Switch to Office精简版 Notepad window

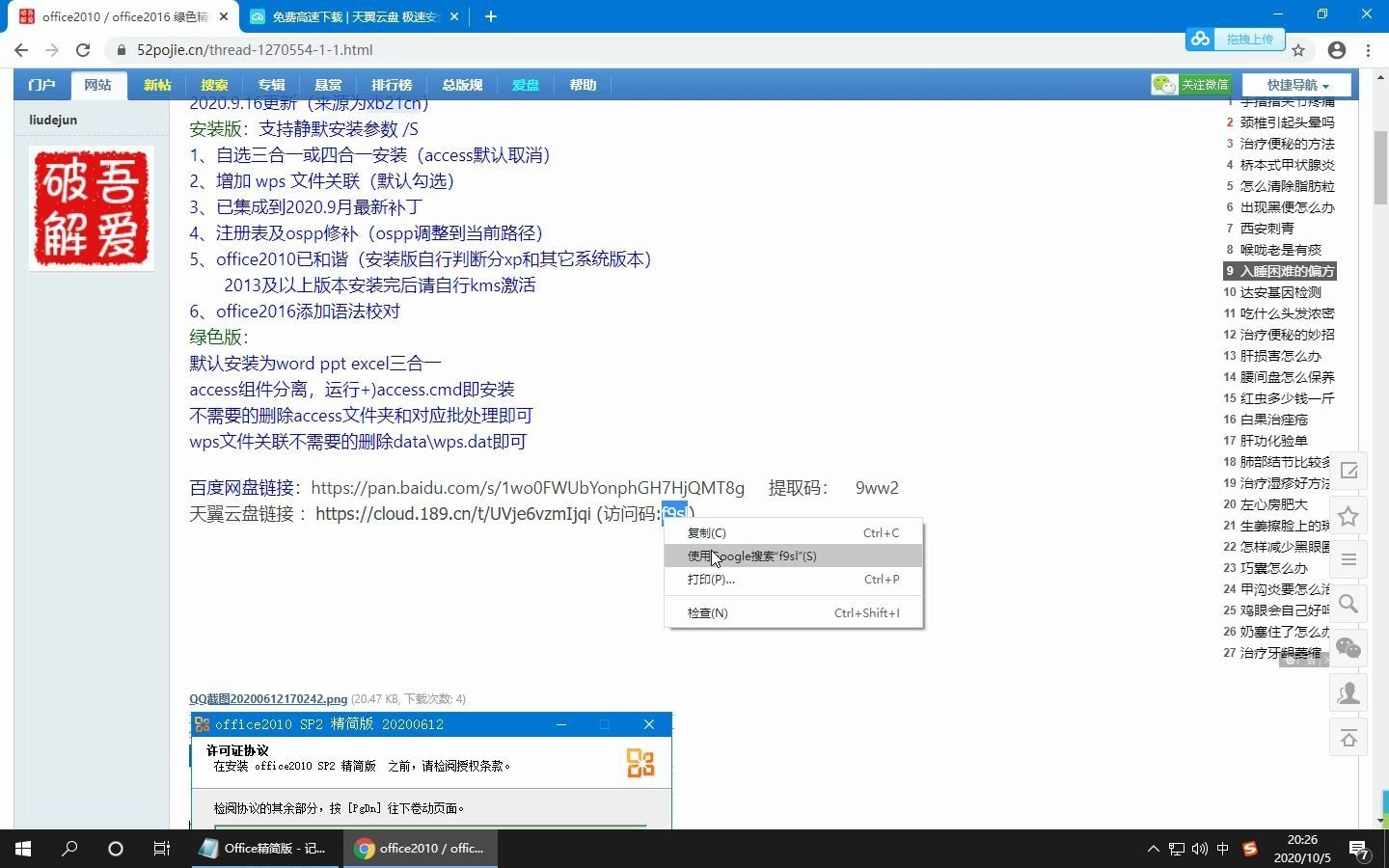coord(263,849)
